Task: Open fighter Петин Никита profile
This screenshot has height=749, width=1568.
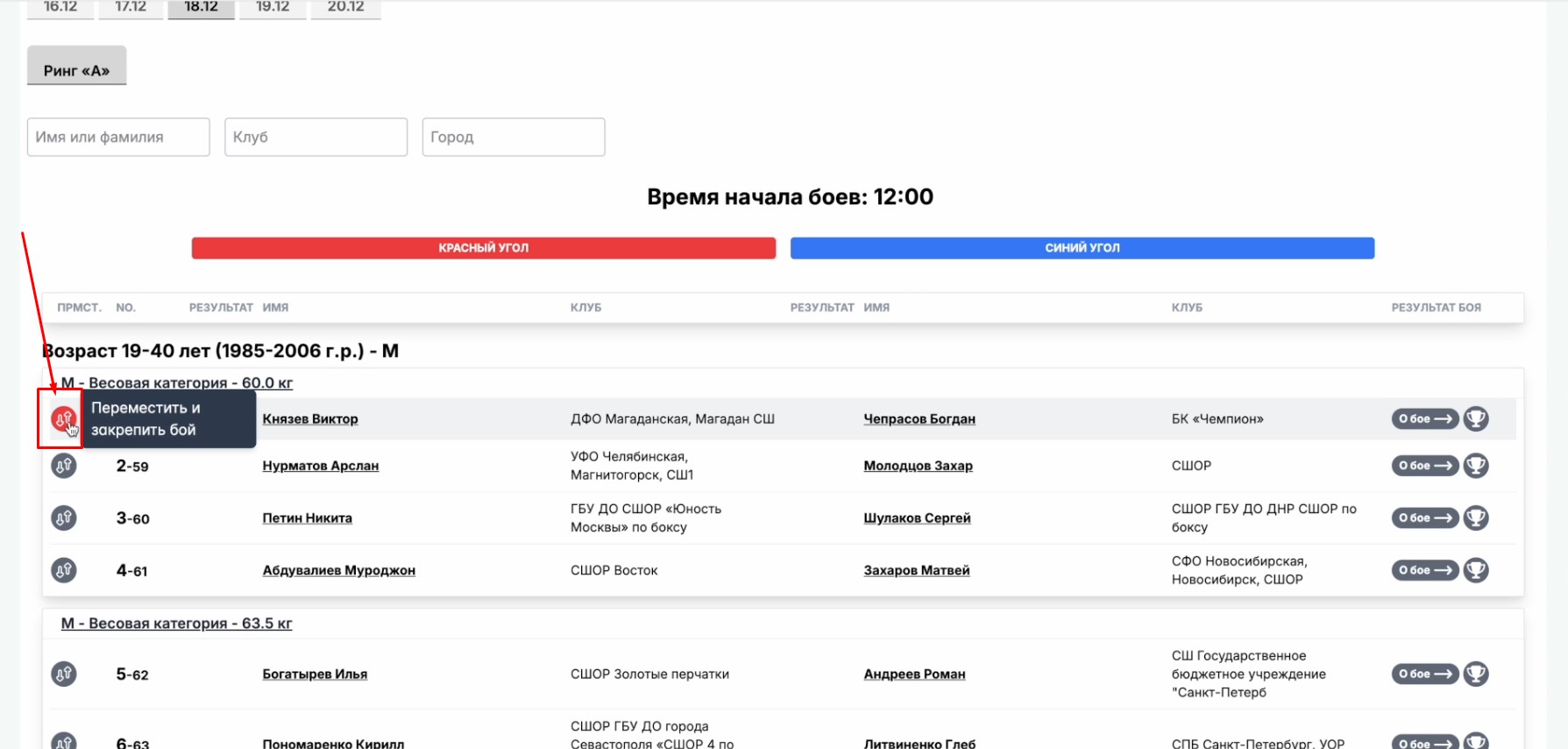Action: [308, 518]
